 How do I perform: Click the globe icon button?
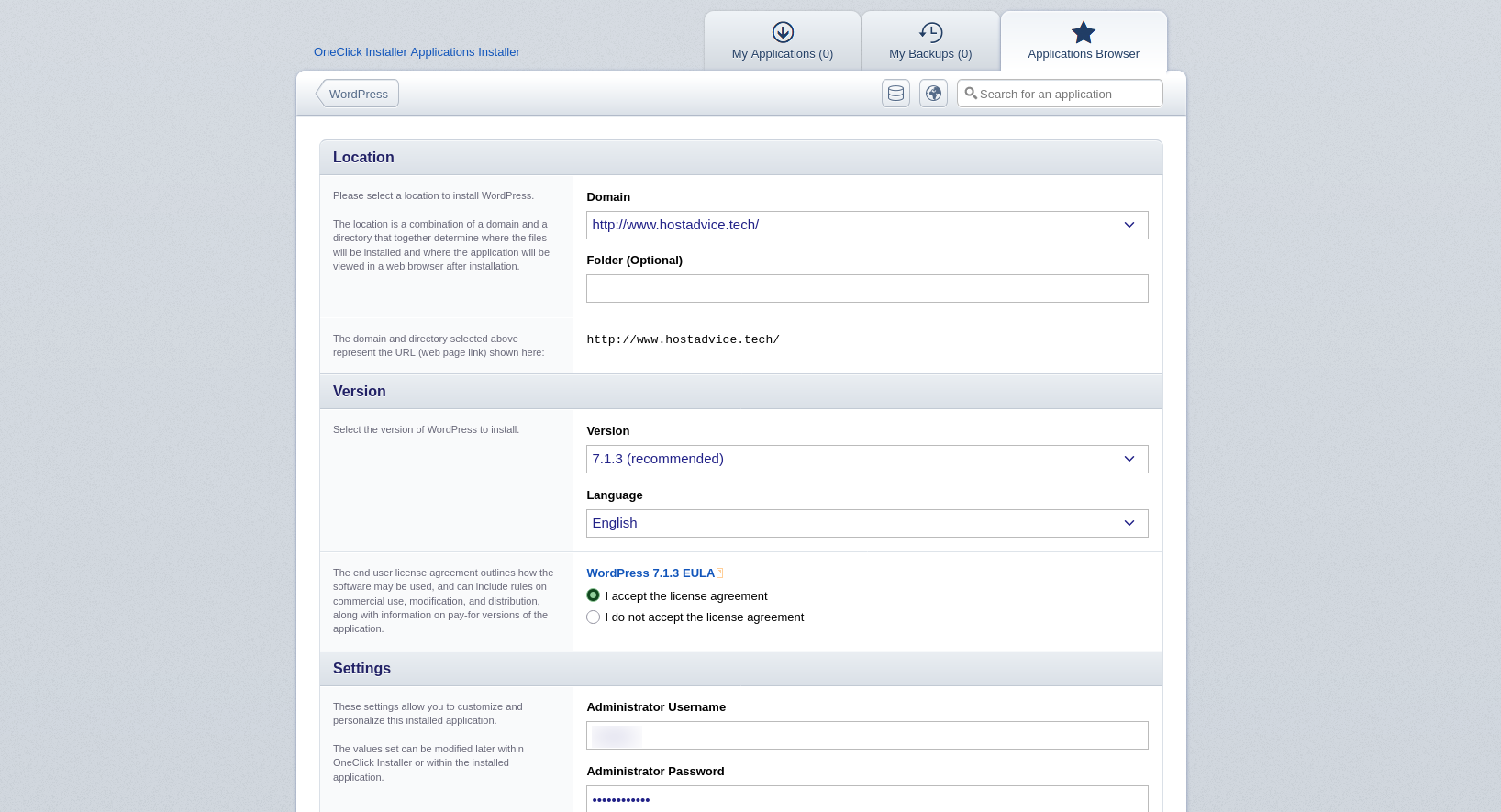click(933, 94)
